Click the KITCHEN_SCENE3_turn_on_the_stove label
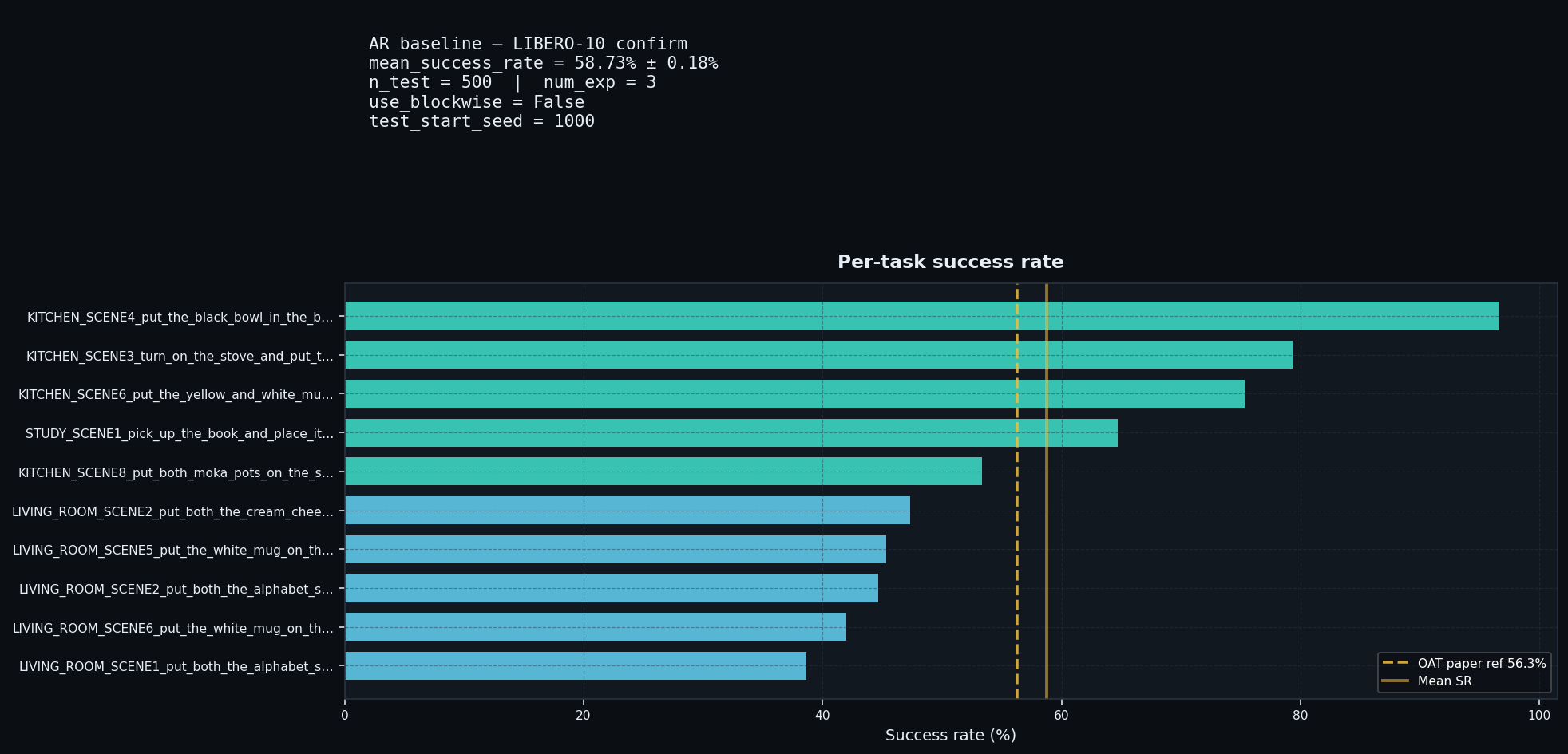Screen dimensions: 1568x754 (180, 357)
